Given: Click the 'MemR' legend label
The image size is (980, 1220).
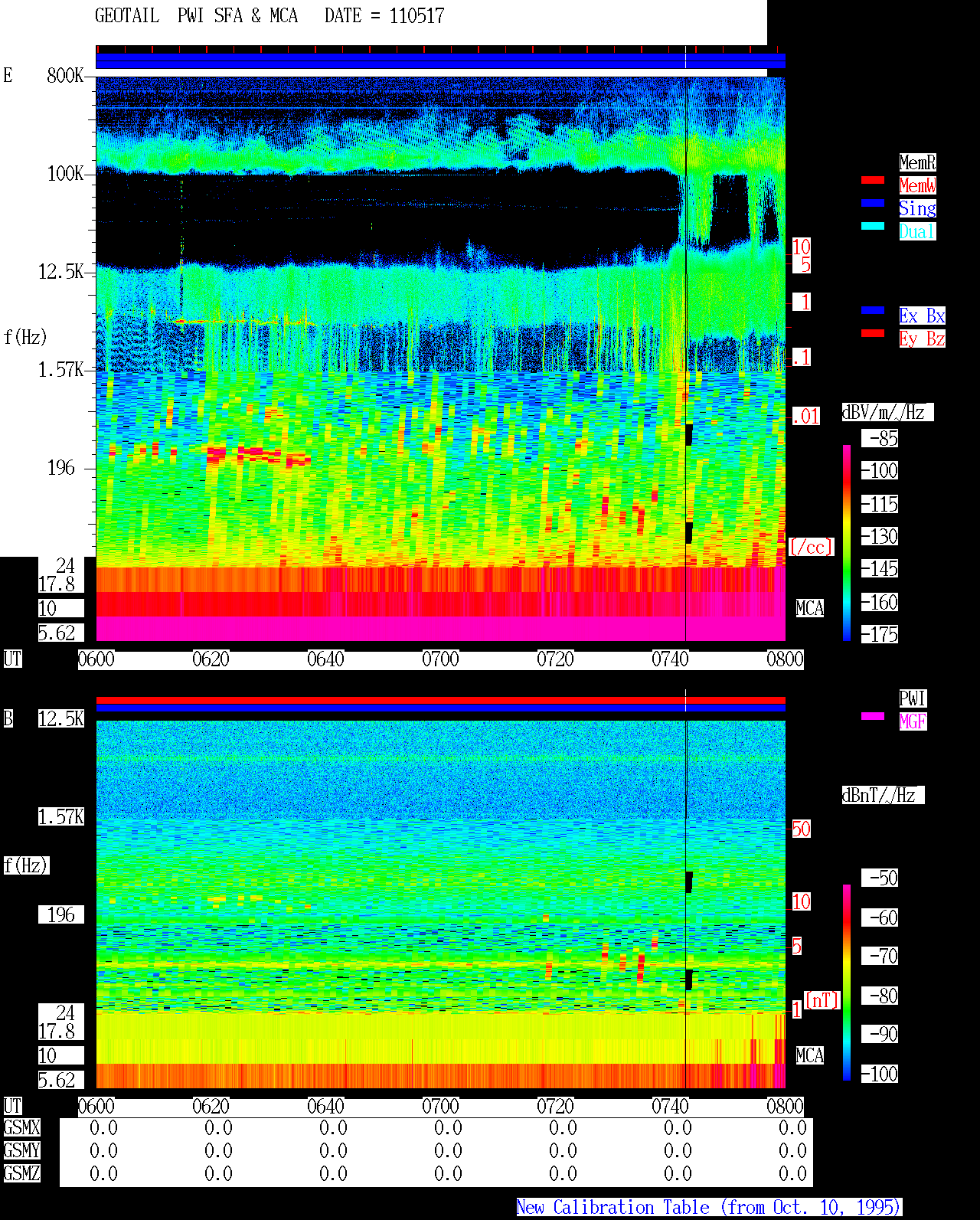Looking at the screenshot, I should pyautogui.click(x=917, y=162).
